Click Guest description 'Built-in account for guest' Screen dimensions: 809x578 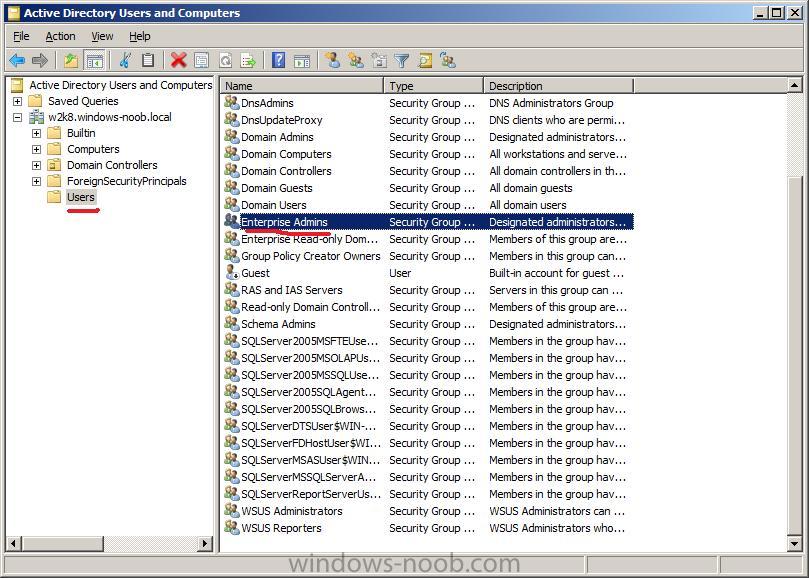(x=556, y=273)
